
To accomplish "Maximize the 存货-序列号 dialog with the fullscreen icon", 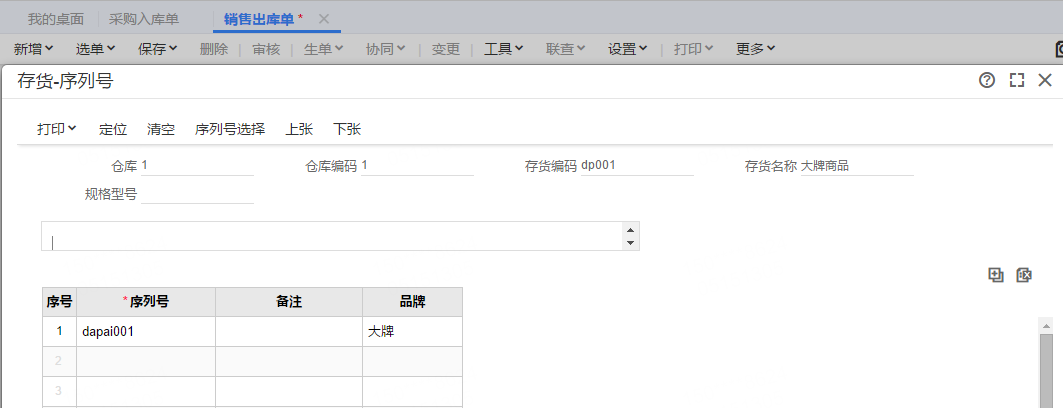I will coord(1016,81).
